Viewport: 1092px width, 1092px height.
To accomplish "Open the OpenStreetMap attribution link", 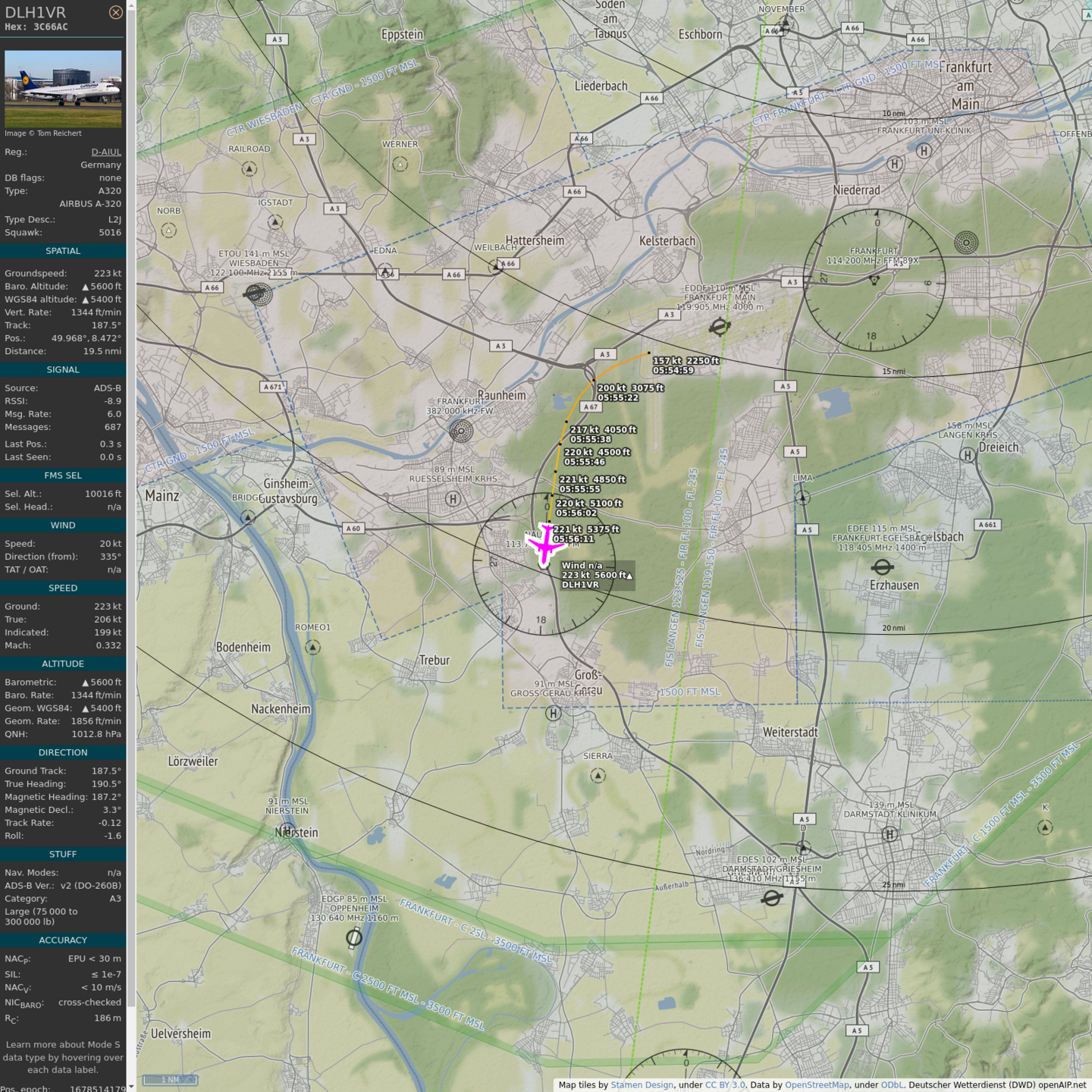I will pos(817,1084).
